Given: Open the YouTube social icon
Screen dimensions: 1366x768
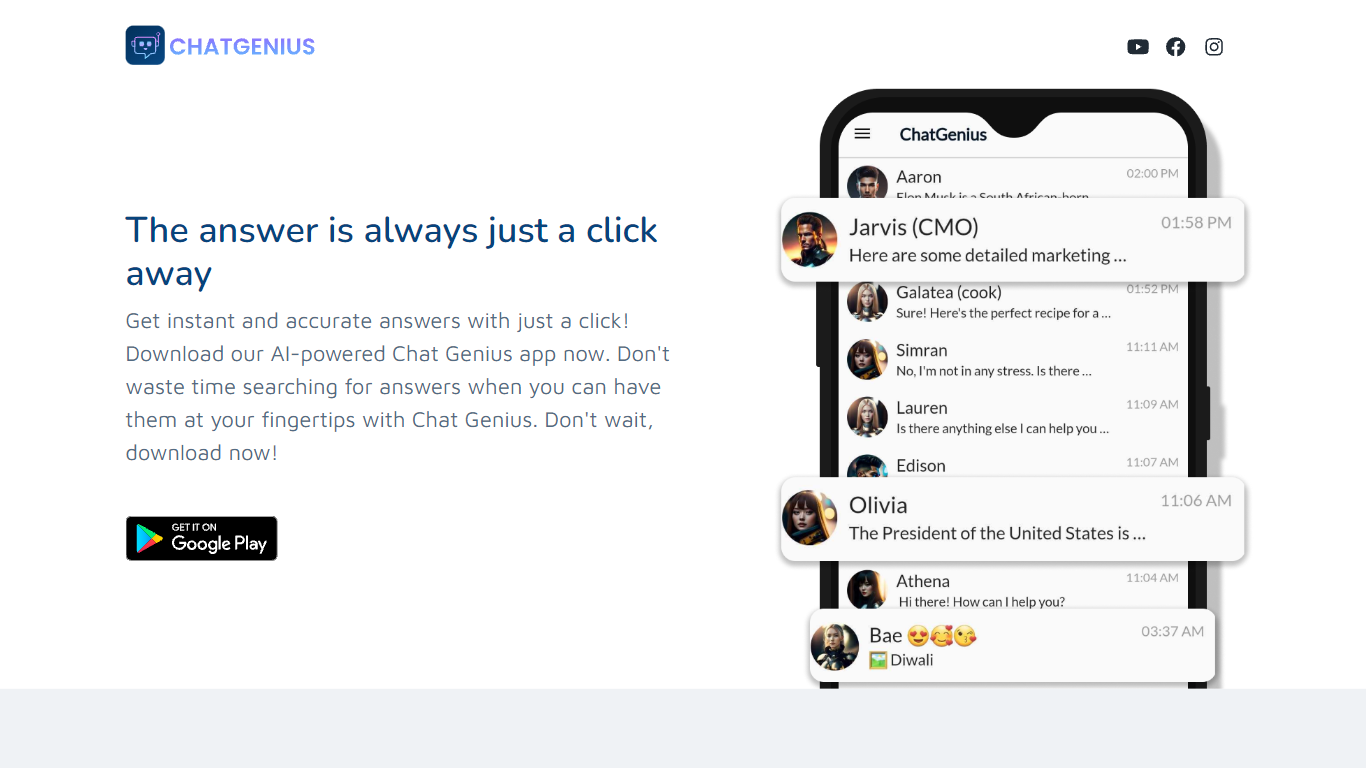Looking at the screenshot, I should pyautogui.click(x=1138, y=47).
